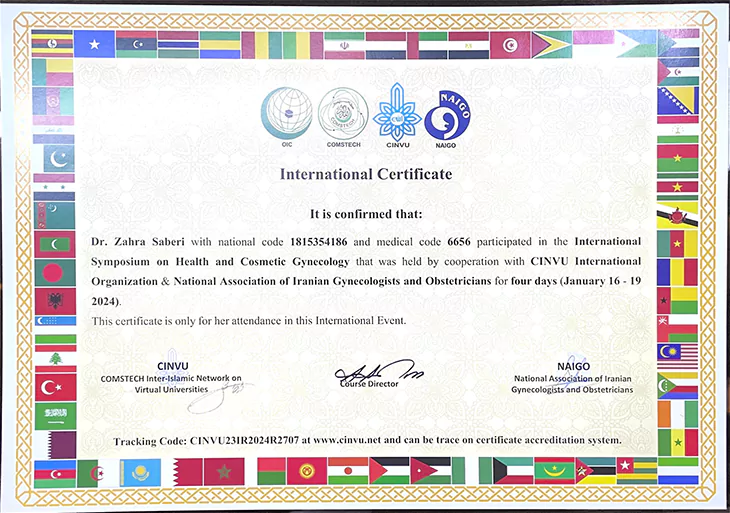Click 'COMSTECH' label under its logo
Screen dimensions: 730x513
(x=344, y=145)
